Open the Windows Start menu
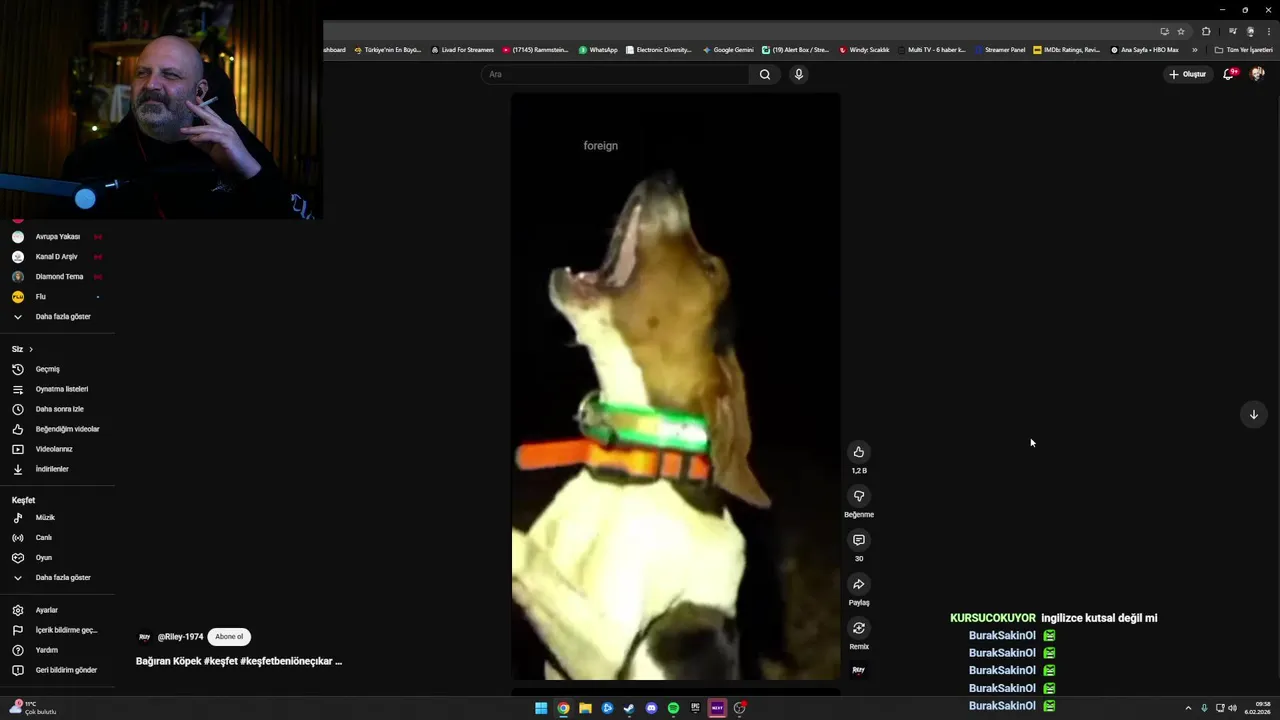Image resolution: width=1280 pixels, height=720 pixels. [x=541, y=708]
